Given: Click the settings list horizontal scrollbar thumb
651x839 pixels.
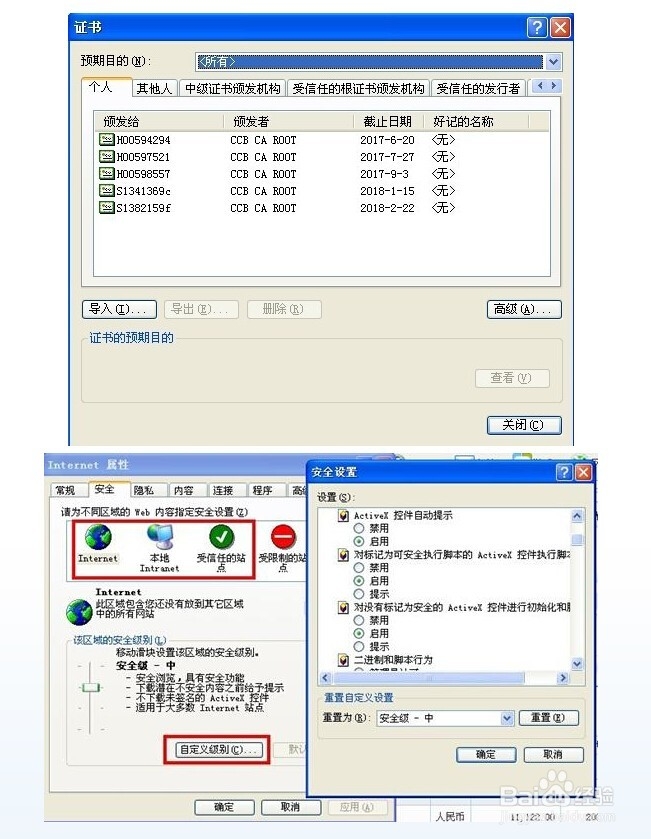Looking at the screenshot, I should pyautogui.click(x=428, y=678).
